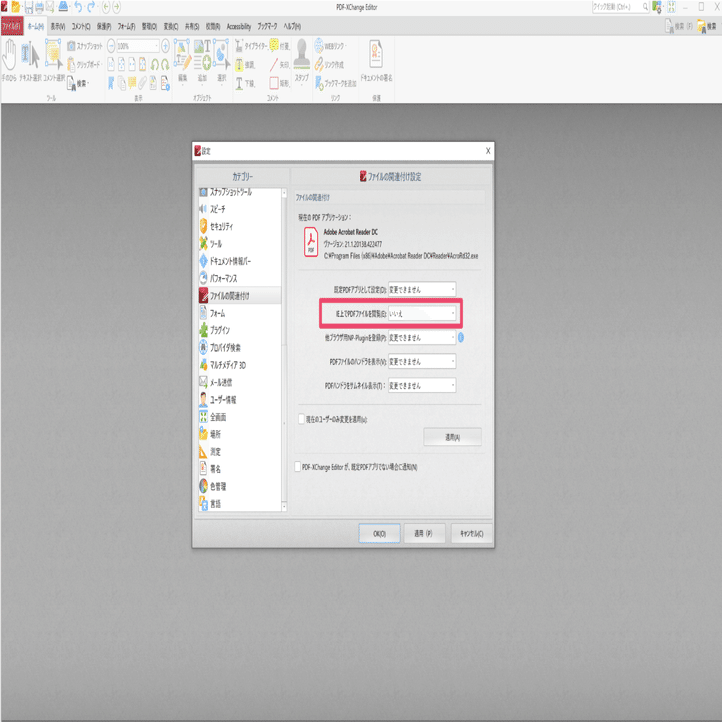Select メール送信 category in settings list
Image resolution: width=722 pixels, height=722 pixels.
pyautogui.click(x=239, y=382)
